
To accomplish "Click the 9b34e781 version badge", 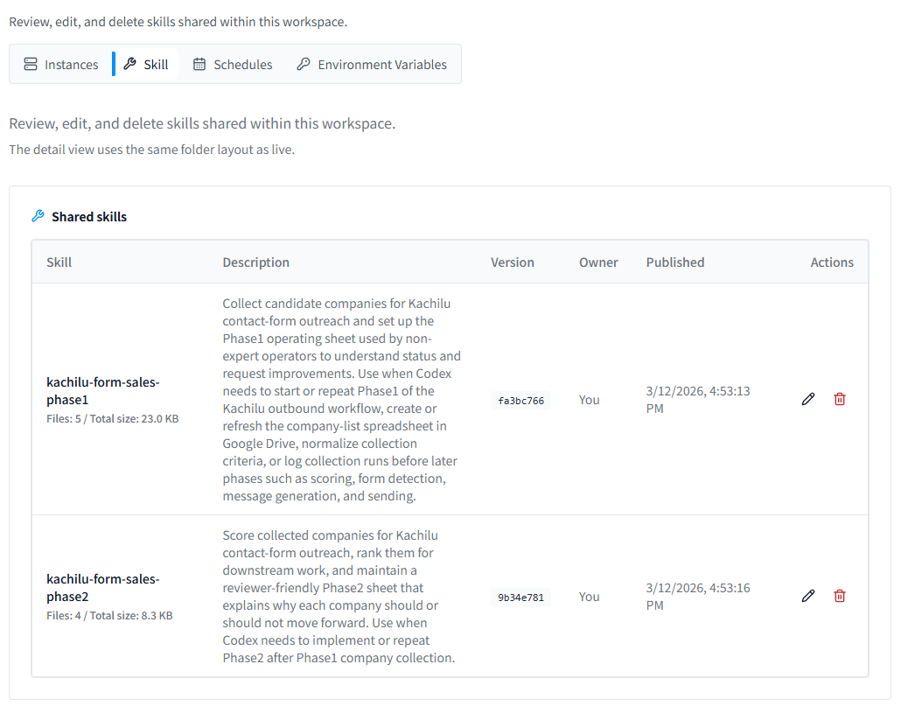I will tap(518, 596).
